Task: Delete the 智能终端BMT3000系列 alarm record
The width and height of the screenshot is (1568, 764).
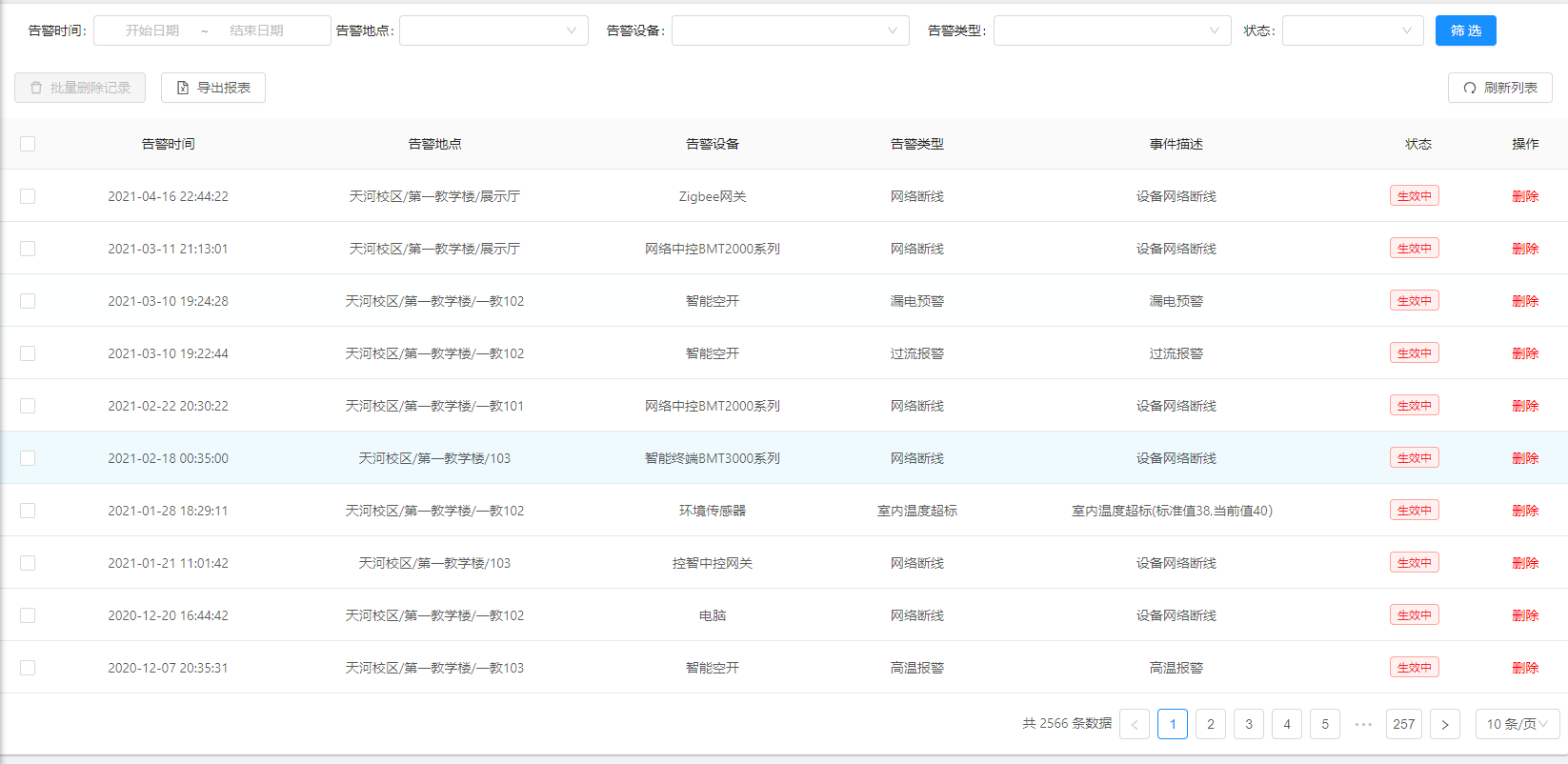Action: [1525, 458]
